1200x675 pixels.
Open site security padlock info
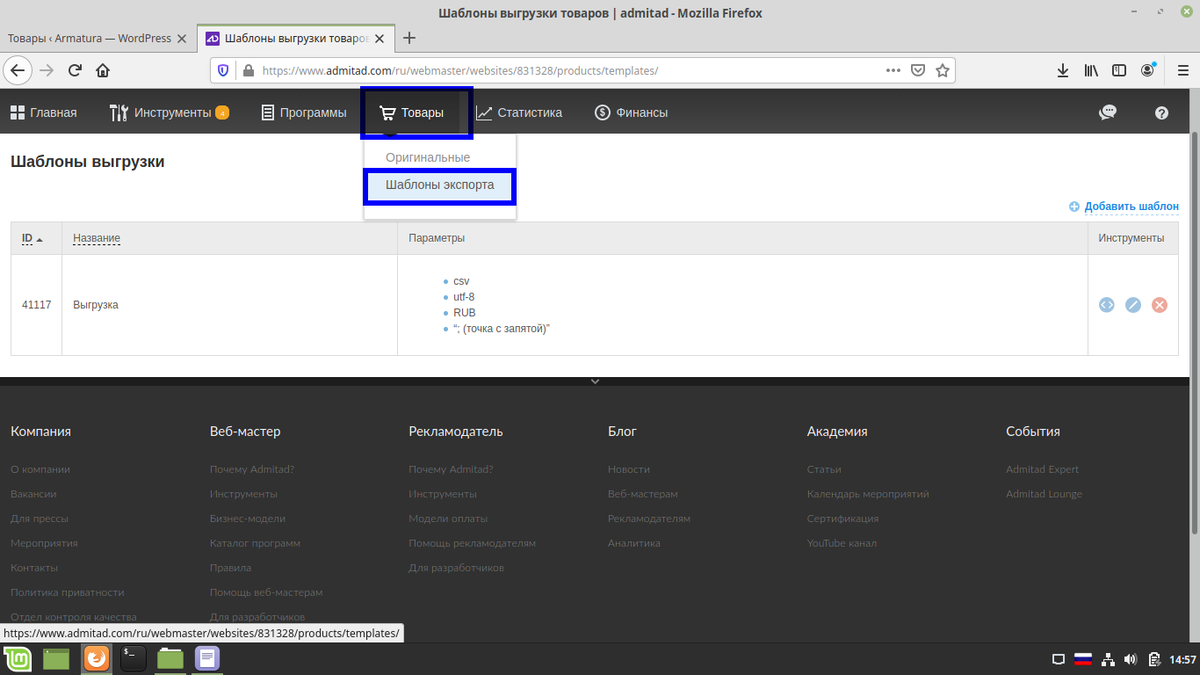point(246,71)
